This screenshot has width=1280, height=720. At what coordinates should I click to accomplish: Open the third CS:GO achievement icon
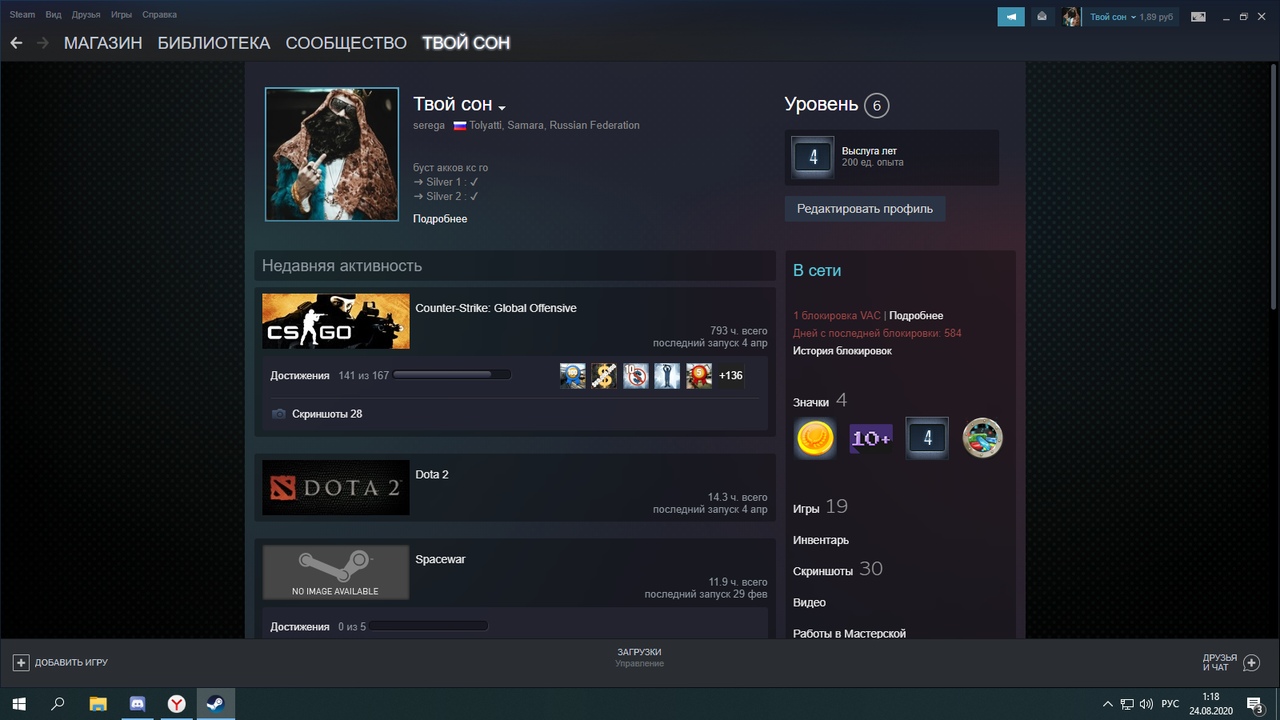(636, 376)
